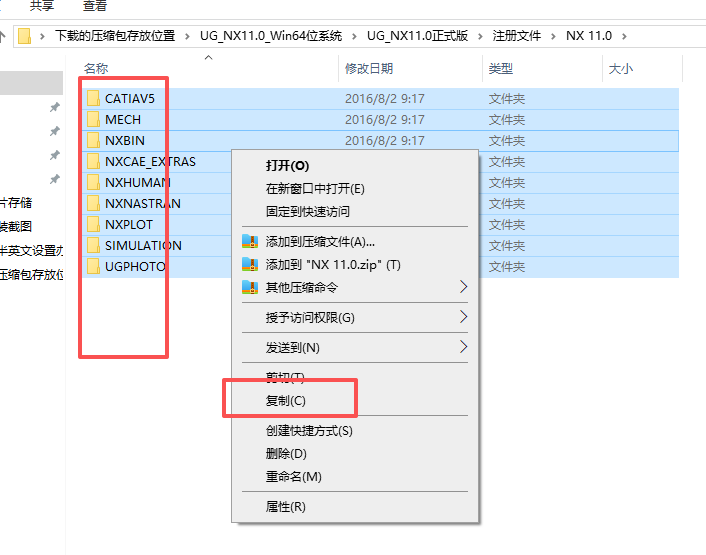This screenshot has width=706, height=555.
Task: Click the CATIAV5 folder icon
Action: tap(93, 98)
